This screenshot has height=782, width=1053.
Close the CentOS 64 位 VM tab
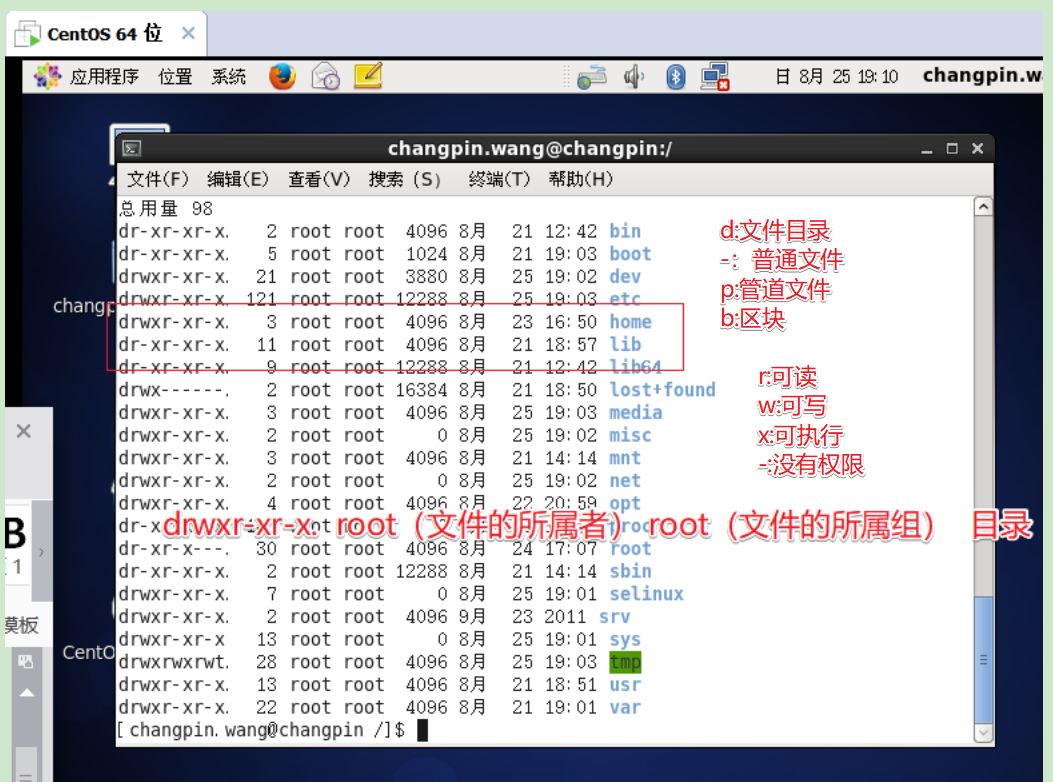189,33
